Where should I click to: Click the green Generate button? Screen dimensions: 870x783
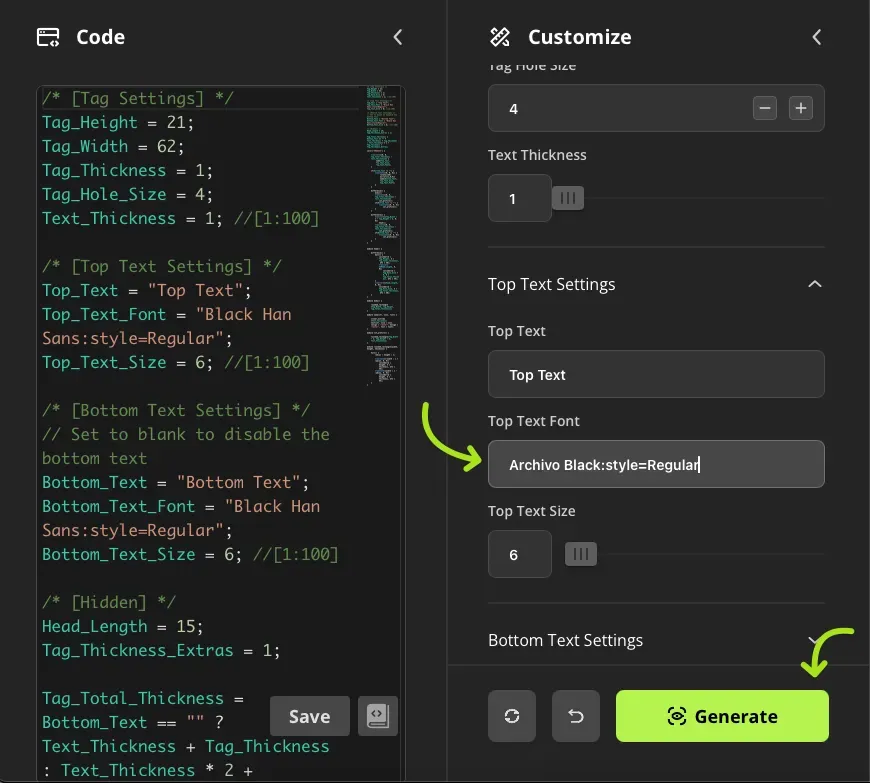point(722,716)
